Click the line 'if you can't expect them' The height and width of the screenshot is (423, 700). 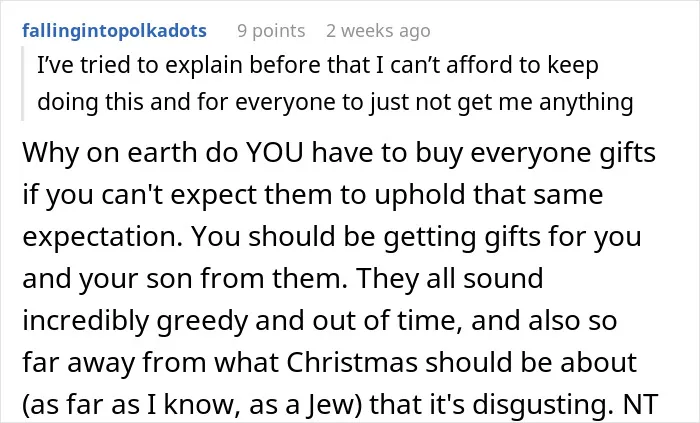pos(312,195)
